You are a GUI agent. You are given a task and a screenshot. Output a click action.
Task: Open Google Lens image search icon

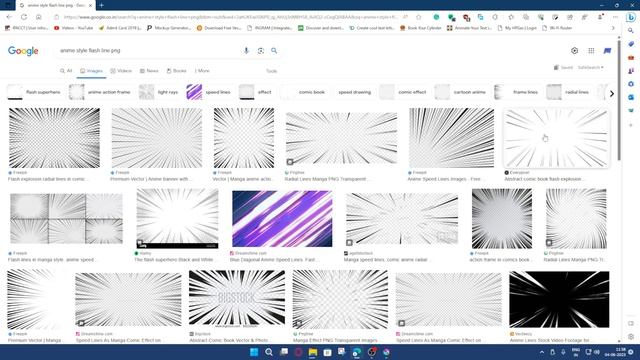tap(260, 51)
